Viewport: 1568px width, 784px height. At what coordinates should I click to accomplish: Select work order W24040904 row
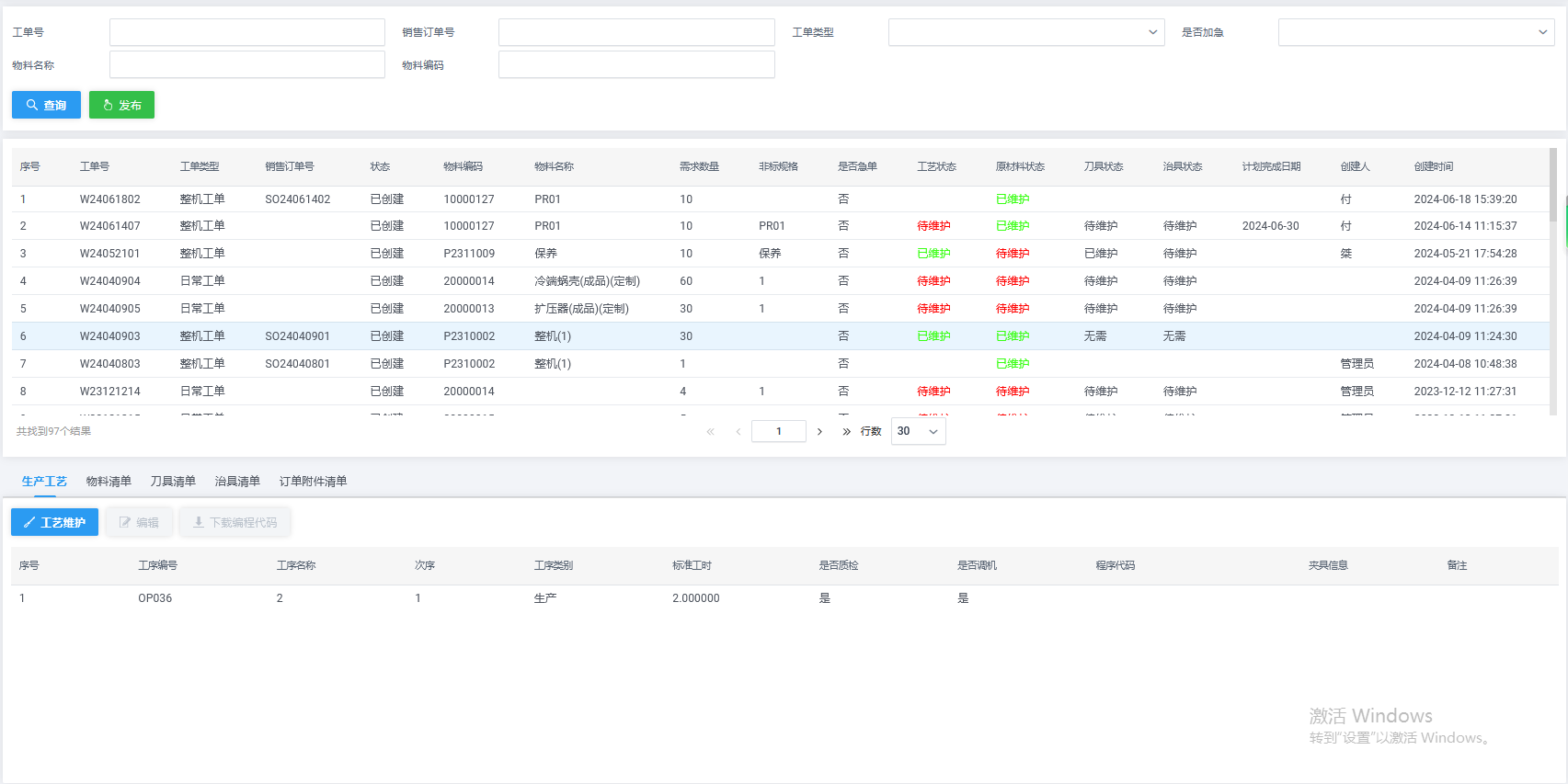coord(780,281)
